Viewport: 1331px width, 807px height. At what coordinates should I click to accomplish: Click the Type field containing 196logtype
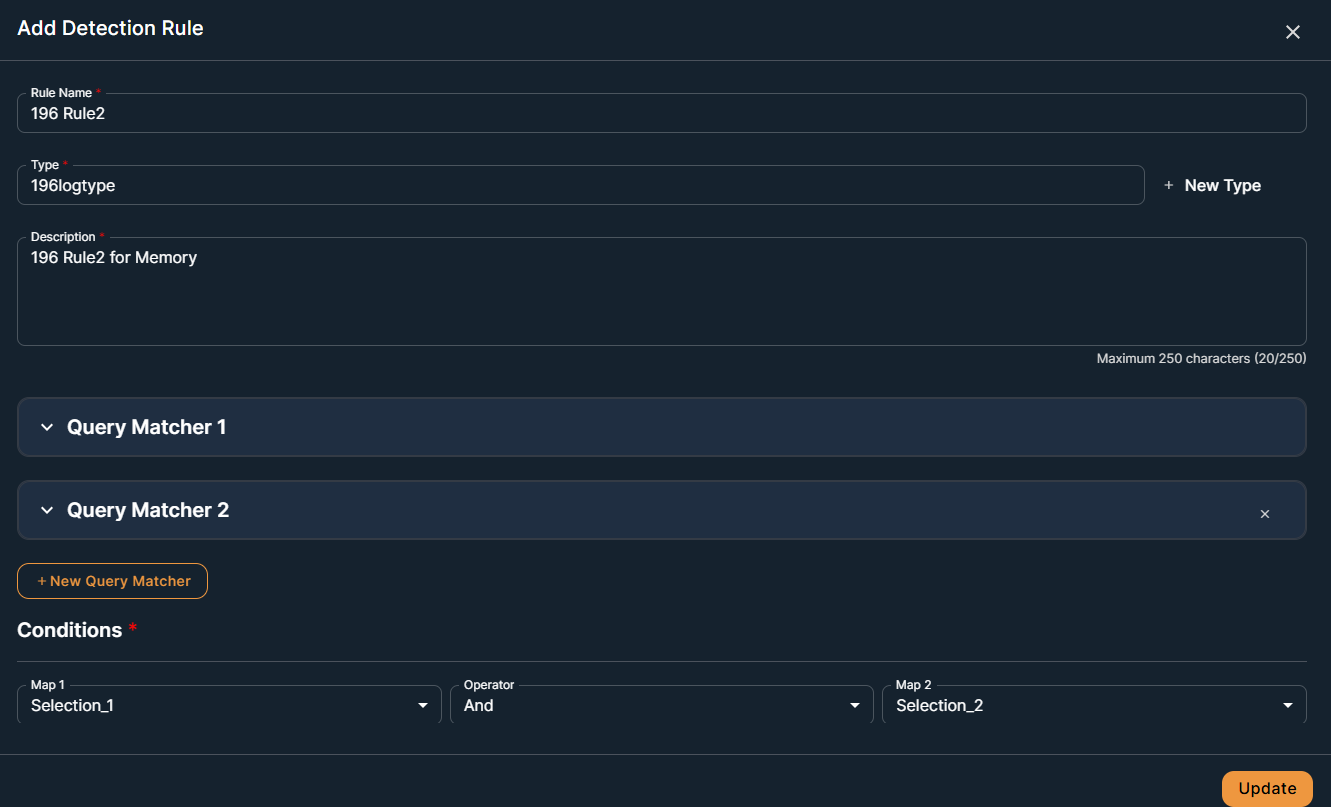pos(580,186)
